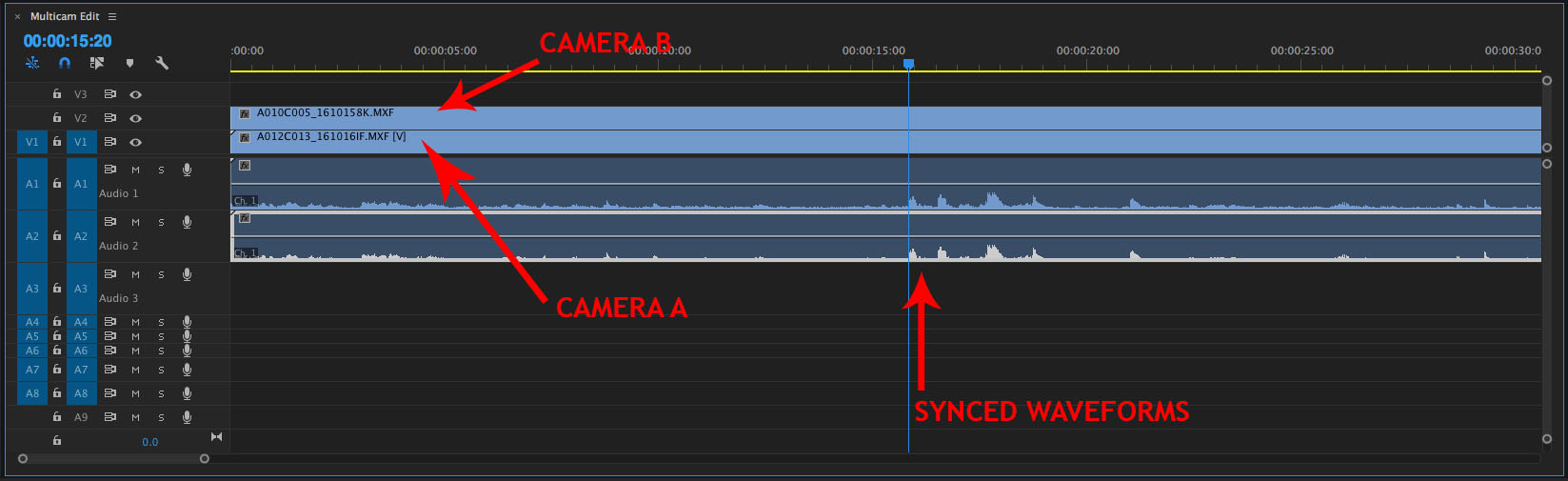Toggle V1 track targeting button
The image size is (1568, 481).
click(x=81, y=142)
